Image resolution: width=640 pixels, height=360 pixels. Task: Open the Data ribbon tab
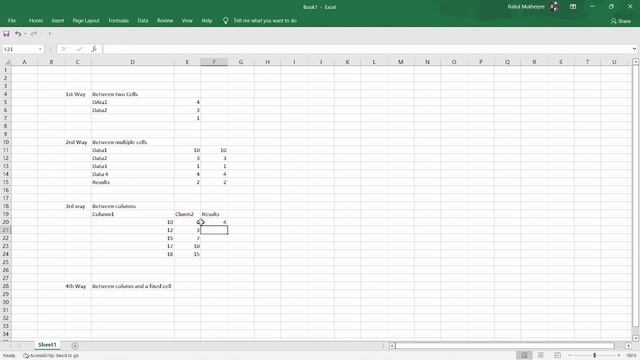click(143, 20)
